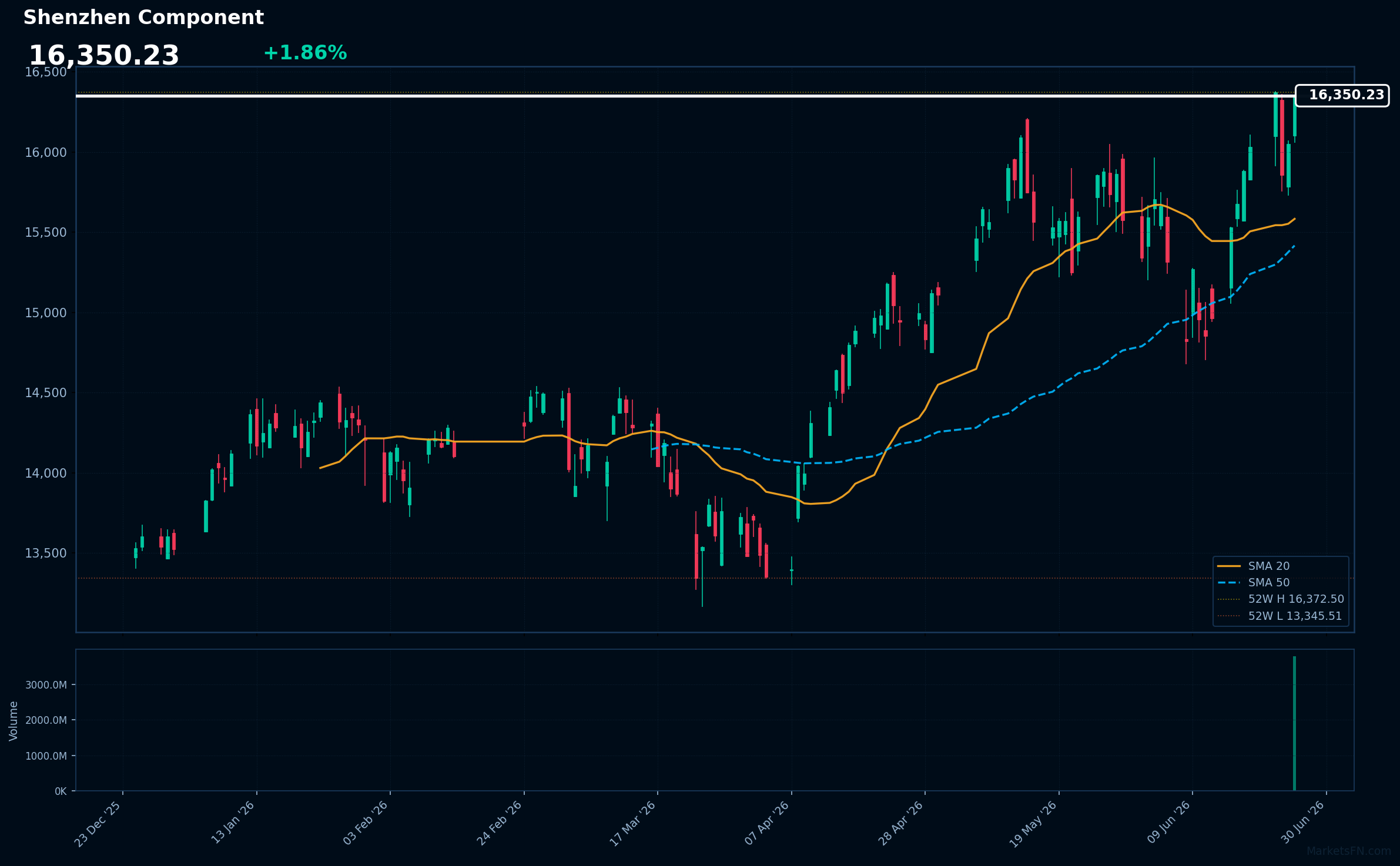Screen dimensions: 1400x866
Task: Click the 07 Apr '26 date label
Action: [x=766, y=823]
